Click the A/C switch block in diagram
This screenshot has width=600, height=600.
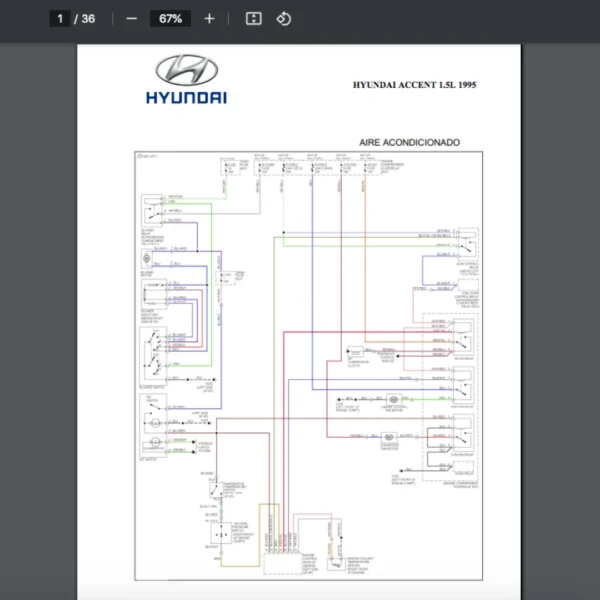152,425
